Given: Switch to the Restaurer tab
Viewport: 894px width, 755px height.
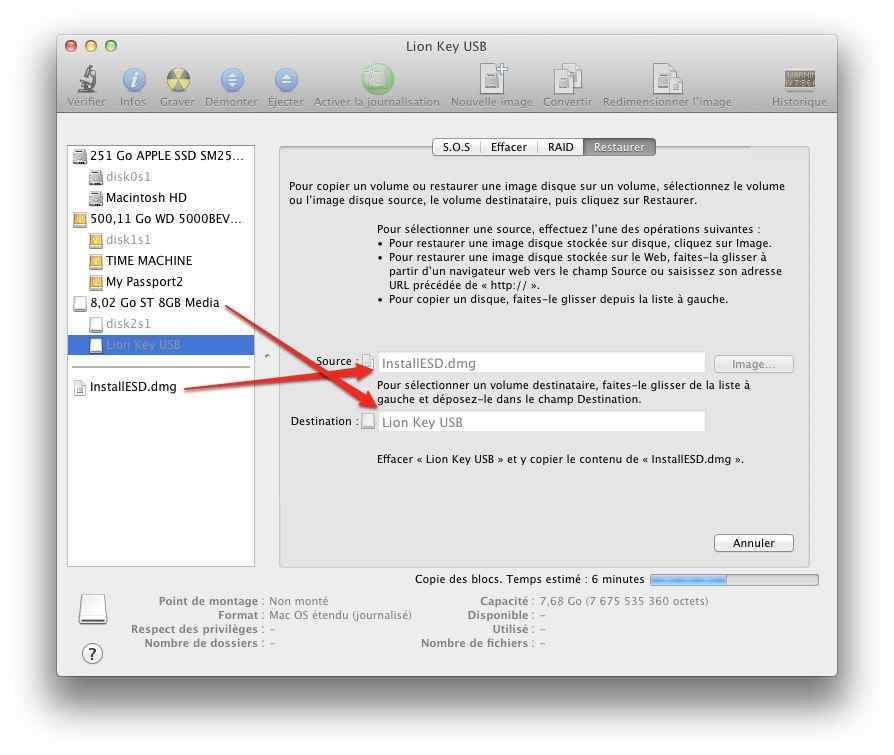Looking at the screenshot, I should (x=619, y=147).
